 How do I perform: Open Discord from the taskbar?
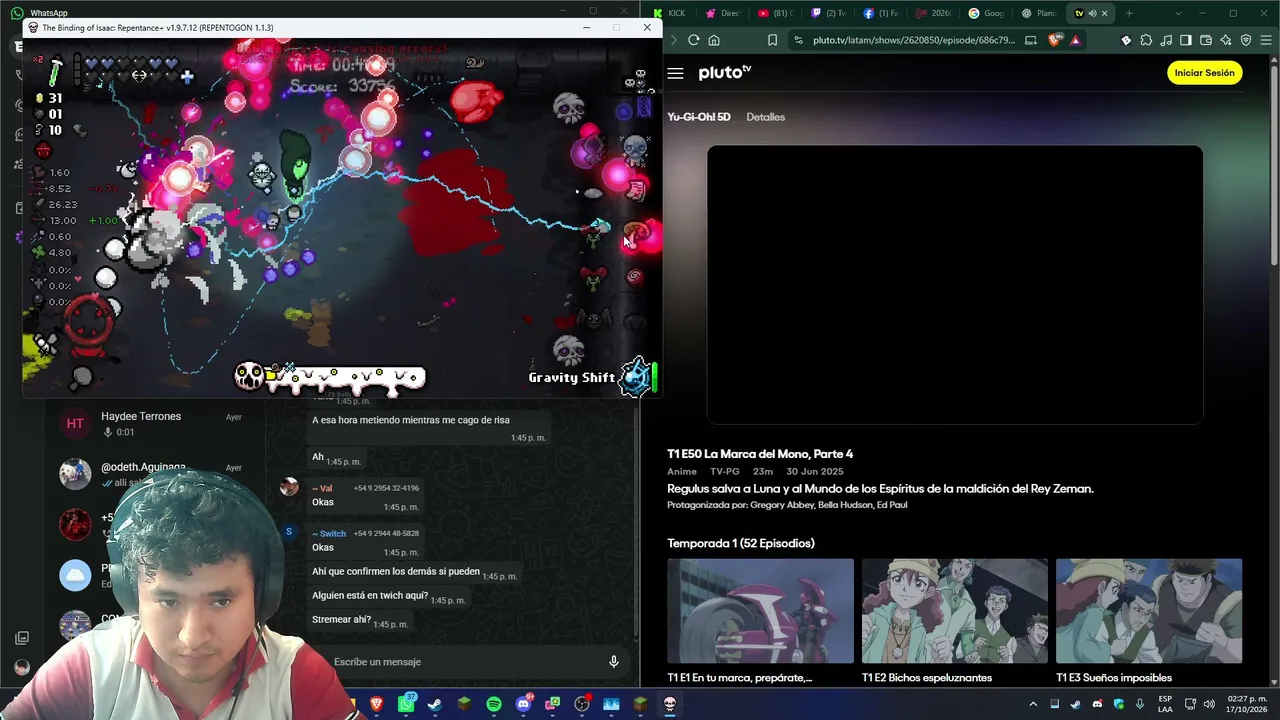click(x=523, y=704)
